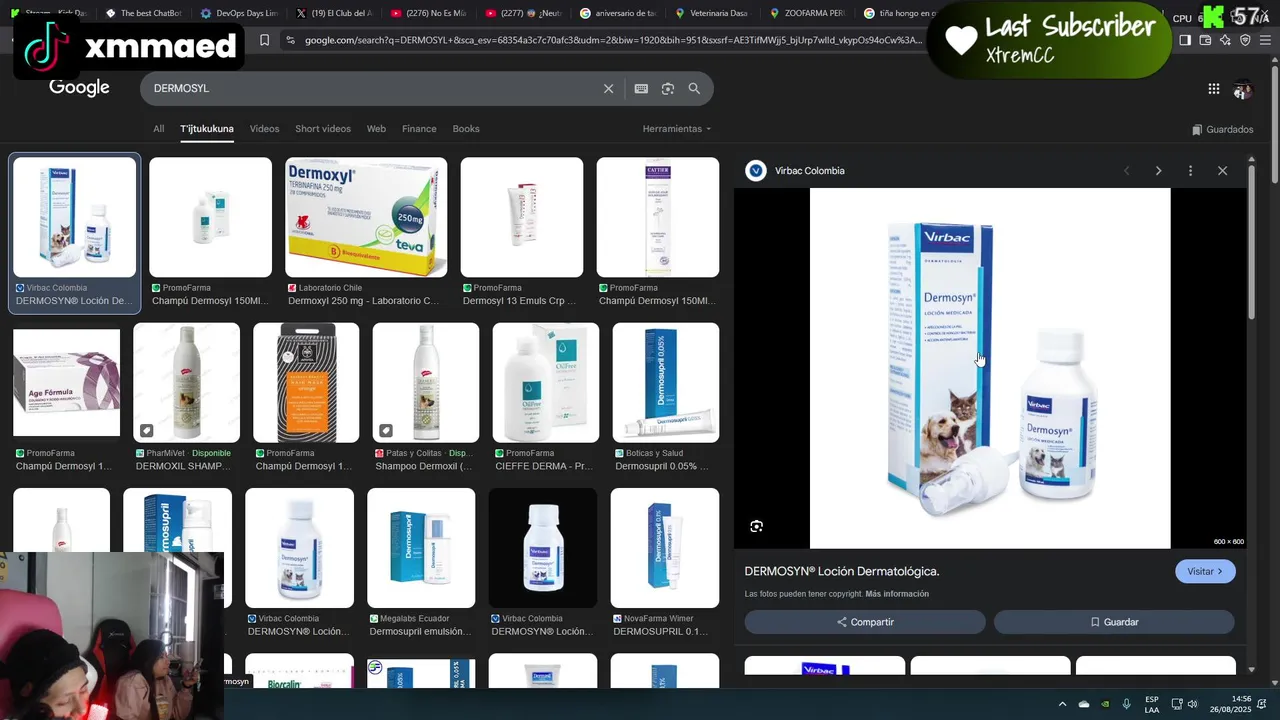The height and width of the screenshot is (720, 1280).
Task: Select the T'ijtukukuna images tab
Action: [207, 129]
